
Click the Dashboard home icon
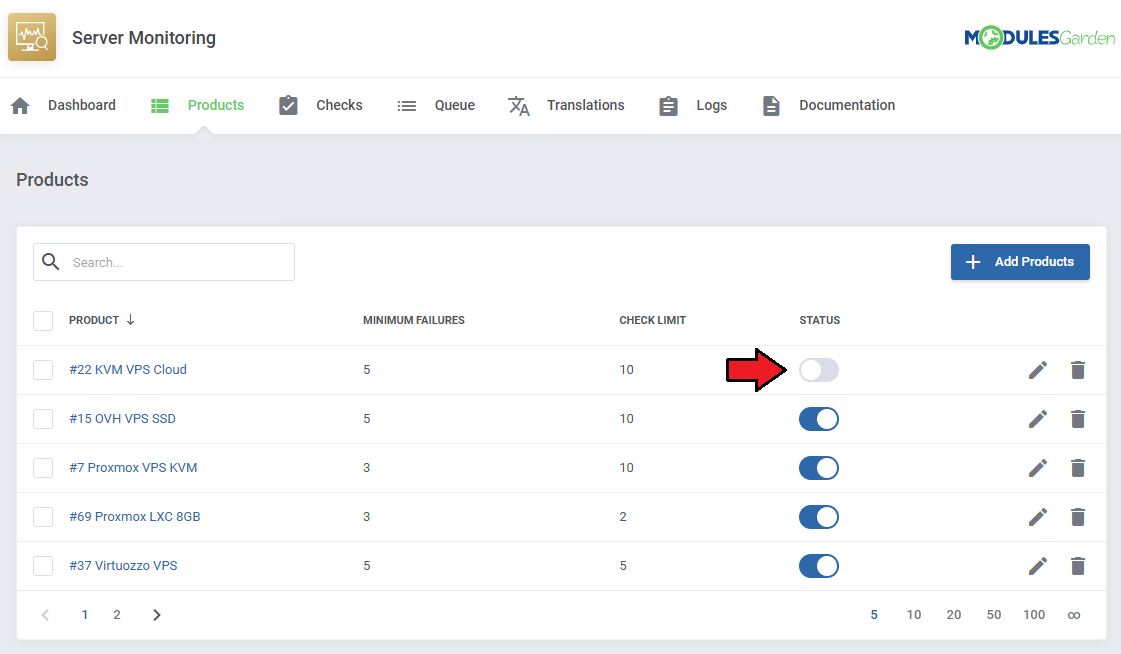coord(20,106)
